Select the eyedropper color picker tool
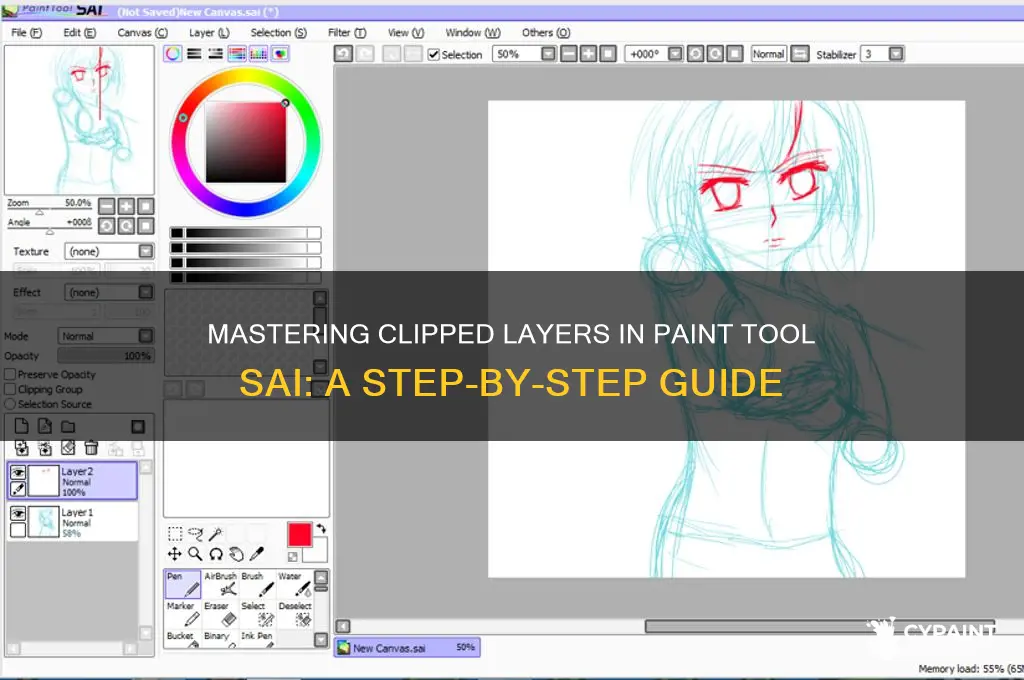This screenshot has width=1024, height=680. click(x=257, y=554)
